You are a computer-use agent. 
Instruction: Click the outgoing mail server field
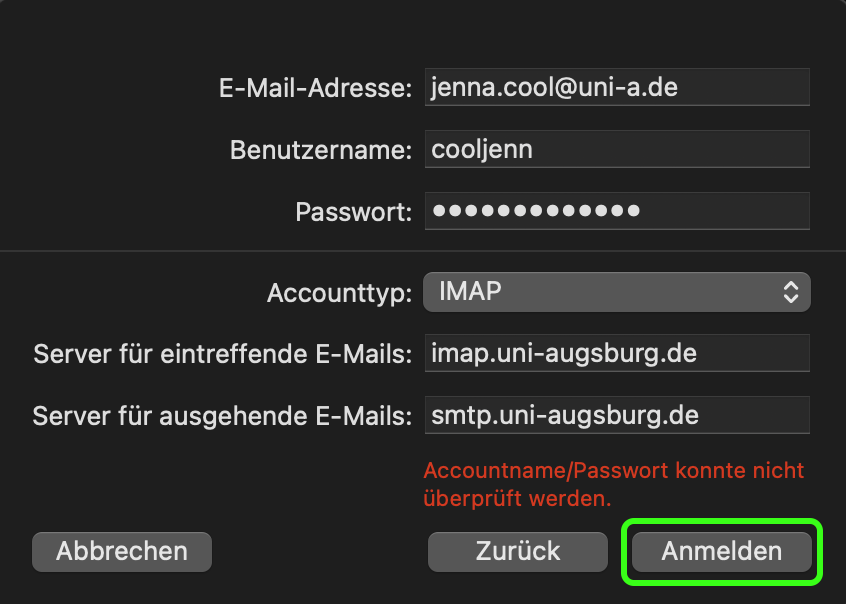[616, 413]
